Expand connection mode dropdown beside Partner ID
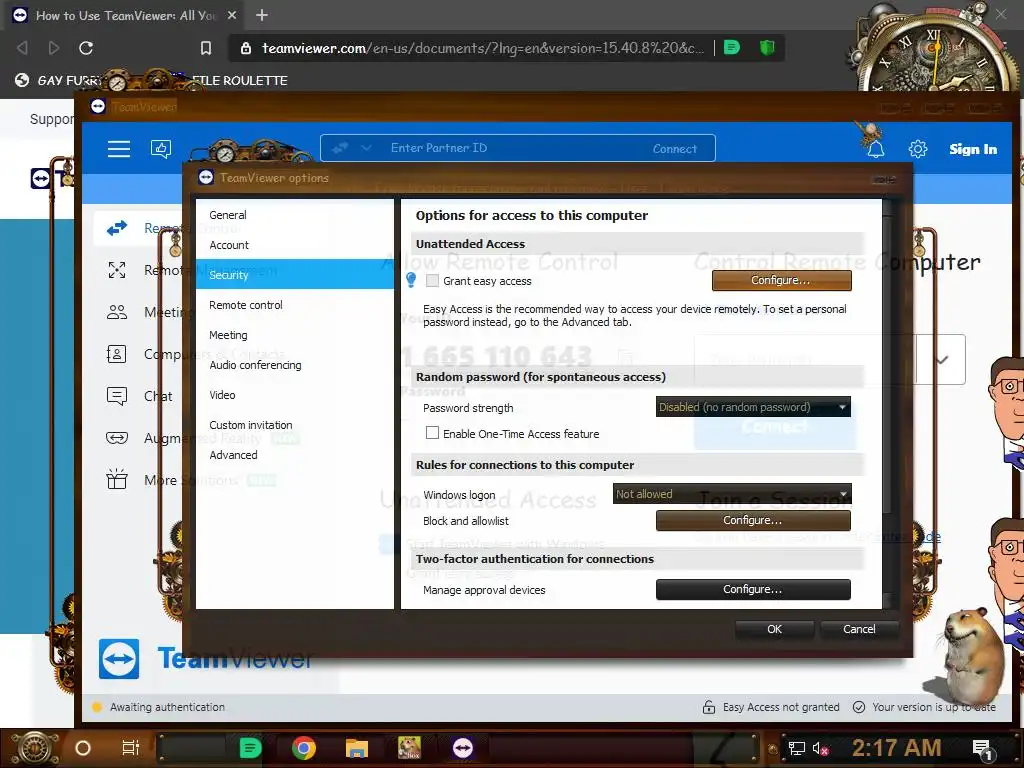The height and width of the screenshot is (768, 1024). (x=366, y=148)
